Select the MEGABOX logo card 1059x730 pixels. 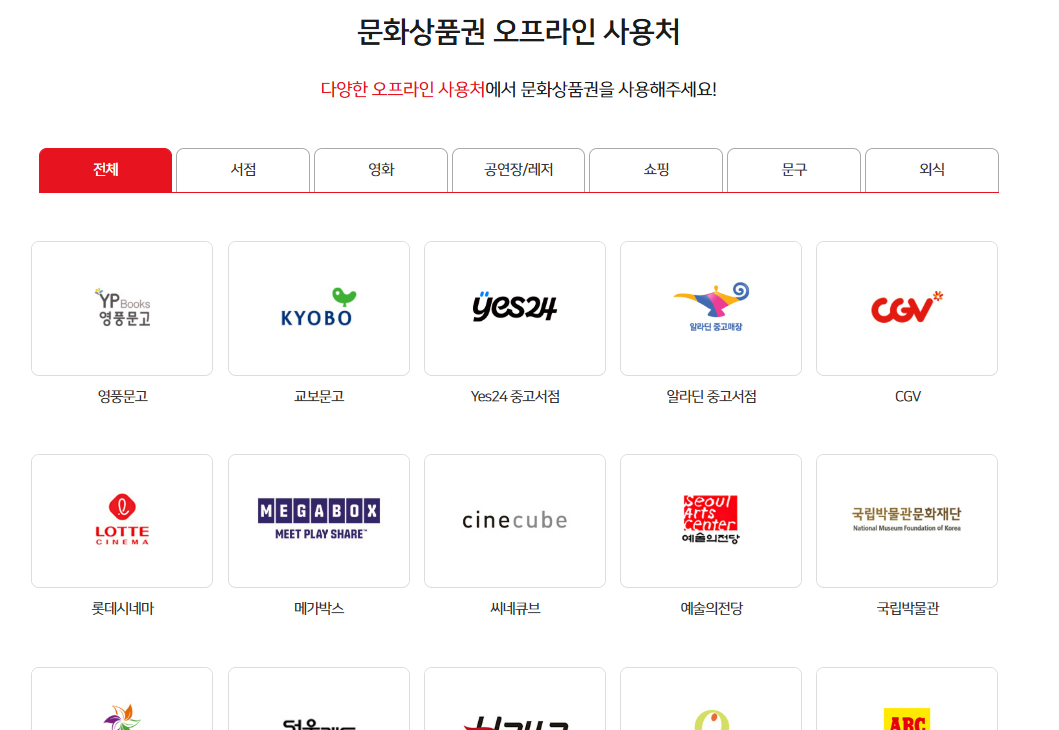[x=319, y=521]
